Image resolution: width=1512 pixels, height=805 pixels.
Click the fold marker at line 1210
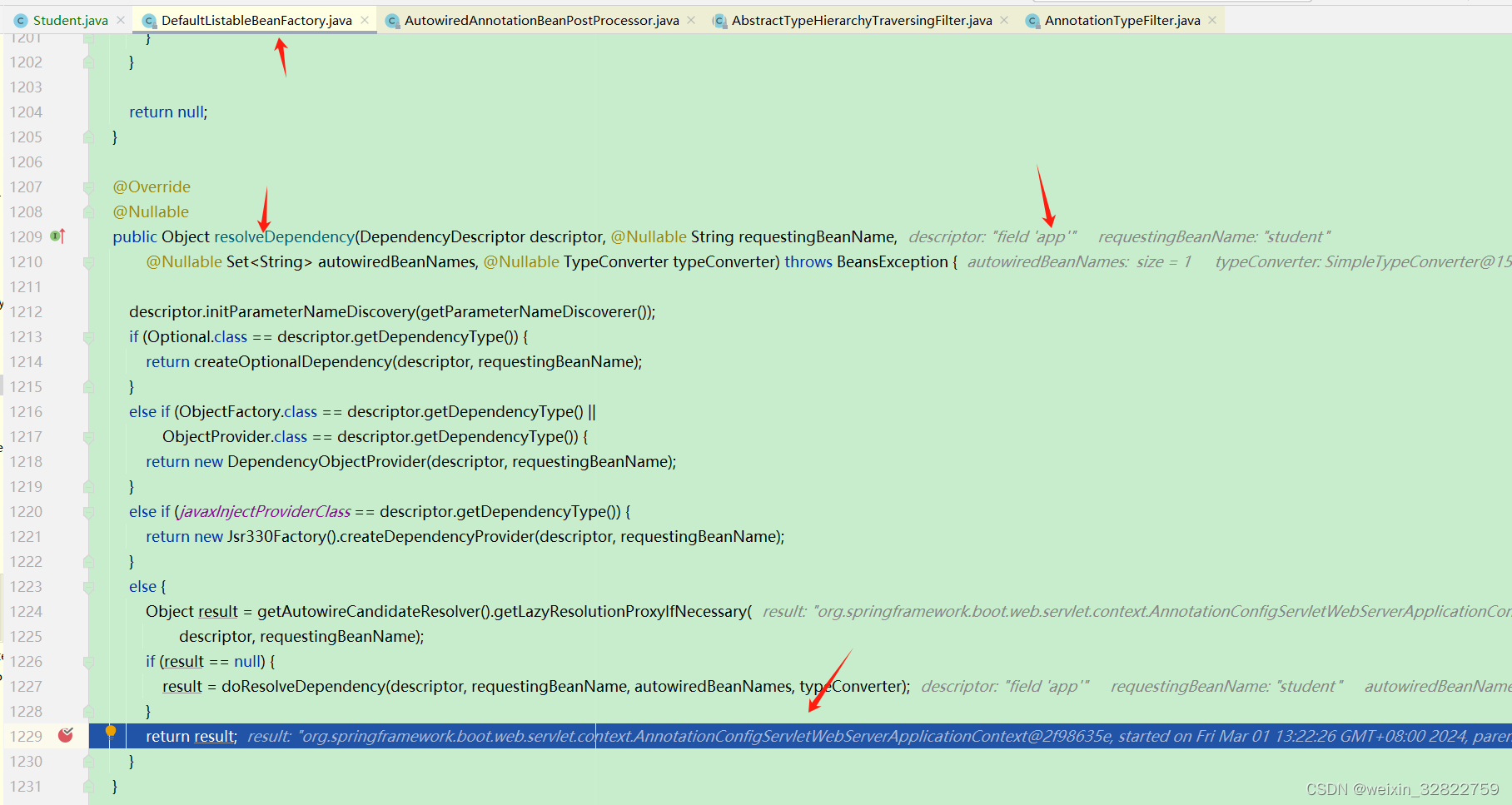[88, 262]
